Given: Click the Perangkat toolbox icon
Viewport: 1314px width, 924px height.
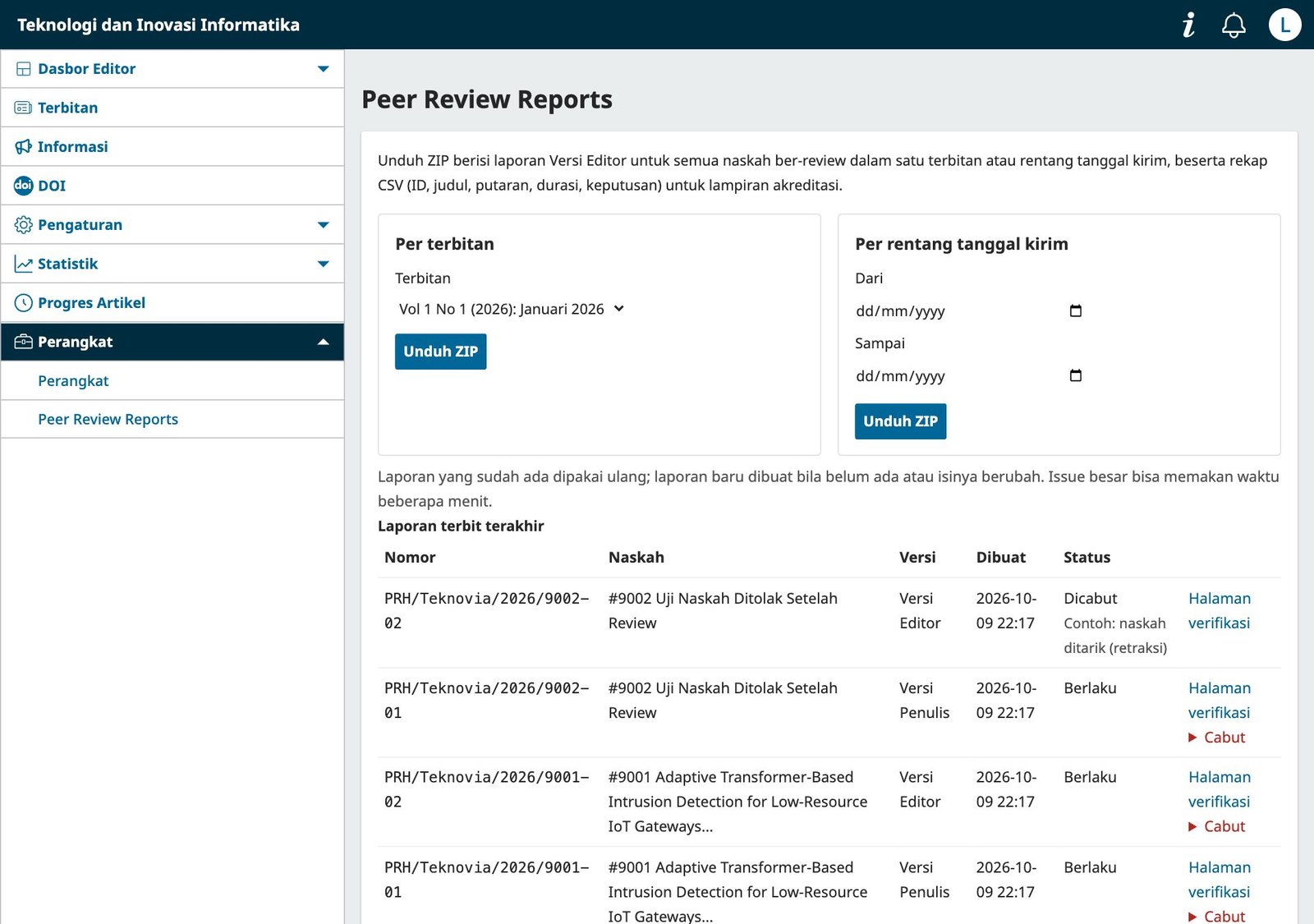Looking at the screenshot, I should pos(24,342).
